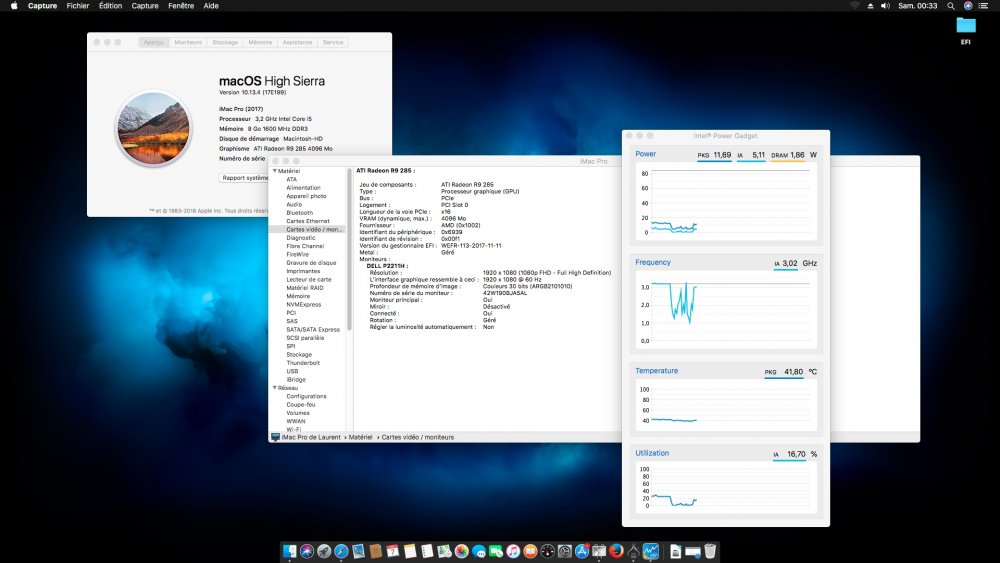Open Spotlight search magnifier in menu bar
The height and width of the screenshot is (563, 1000).
coord(950,6)
